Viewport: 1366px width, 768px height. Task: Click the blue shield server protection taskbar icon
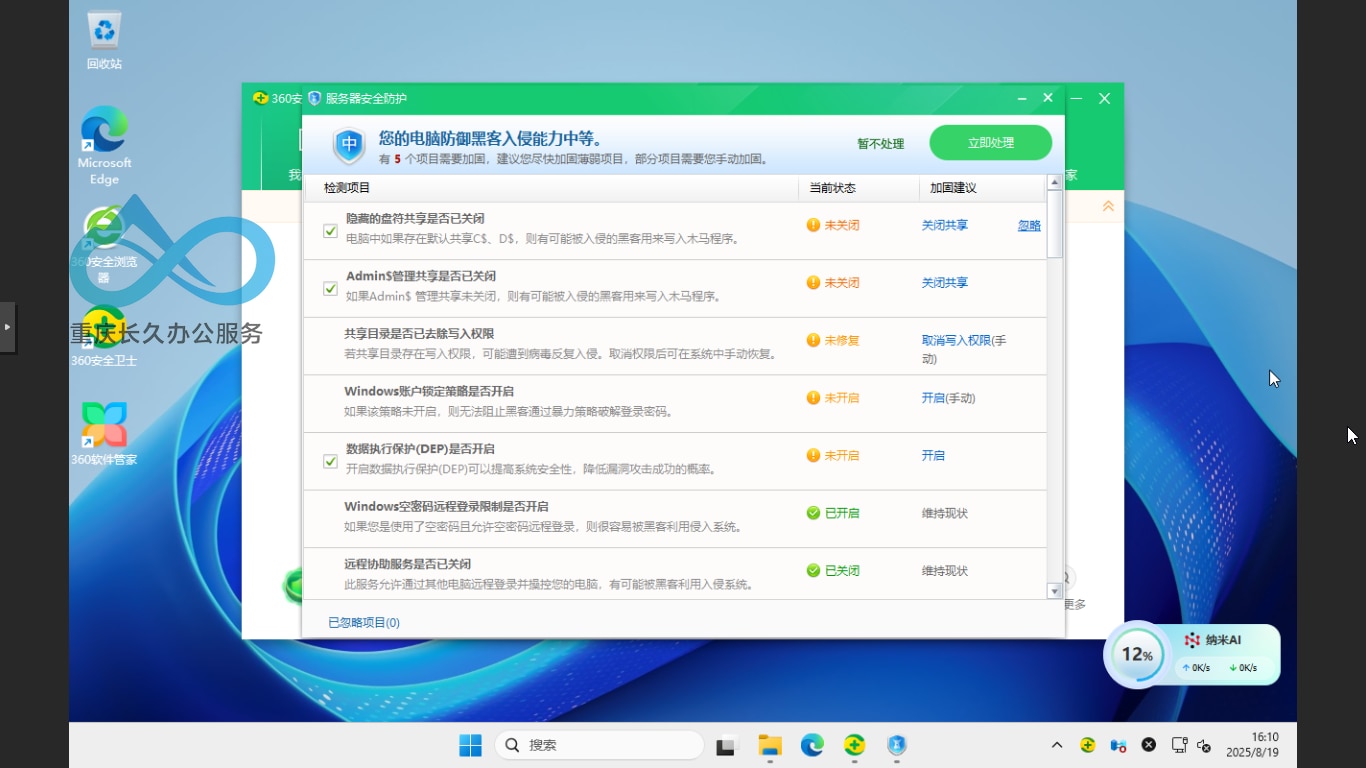tap(897, 745)
